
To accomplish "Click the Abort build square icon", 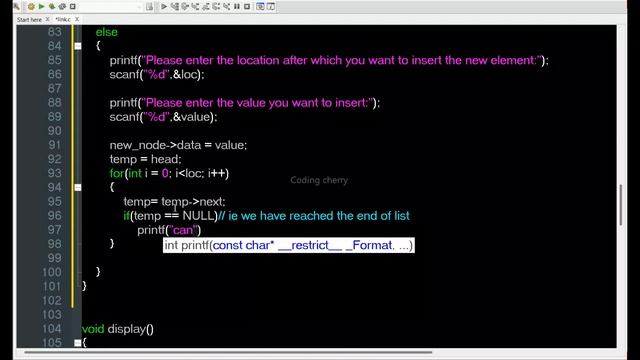I will [73, 7].
